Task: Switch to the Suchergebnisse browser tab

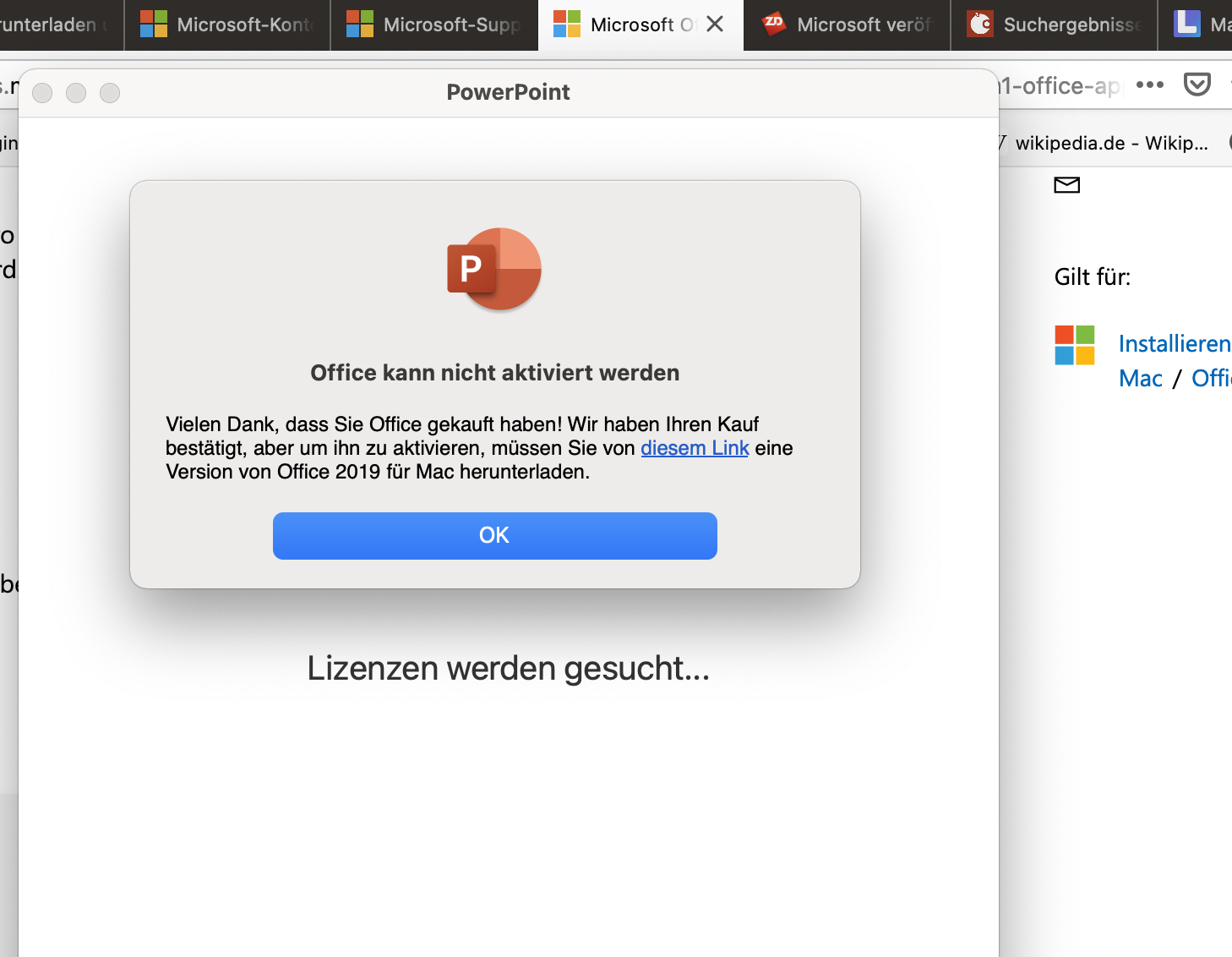Action: point(1054,25)
